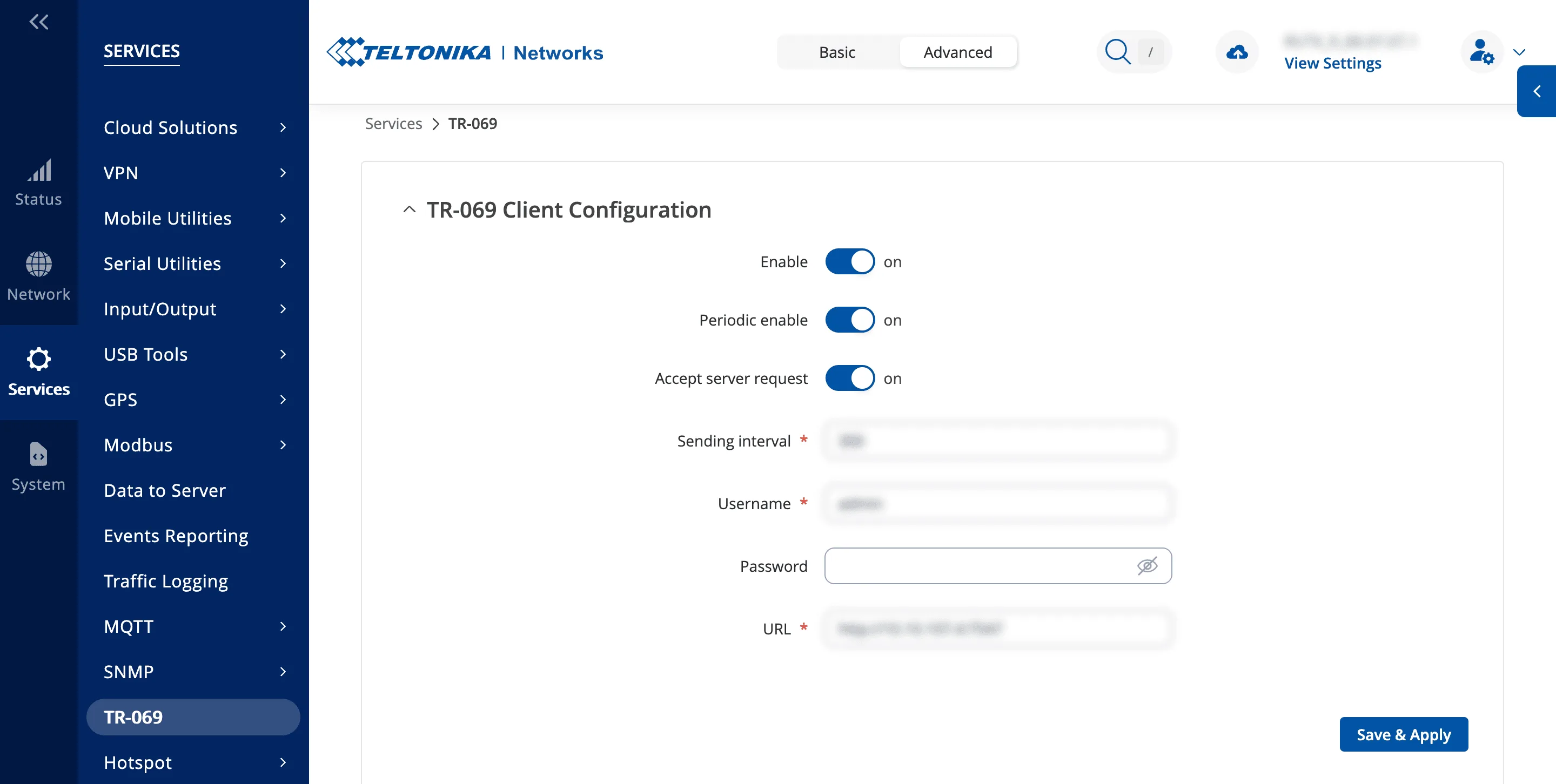Viewport: 1556px width, 784px height.
Task: Click TR-069 breadcrumb text
Action: (472, 124)
